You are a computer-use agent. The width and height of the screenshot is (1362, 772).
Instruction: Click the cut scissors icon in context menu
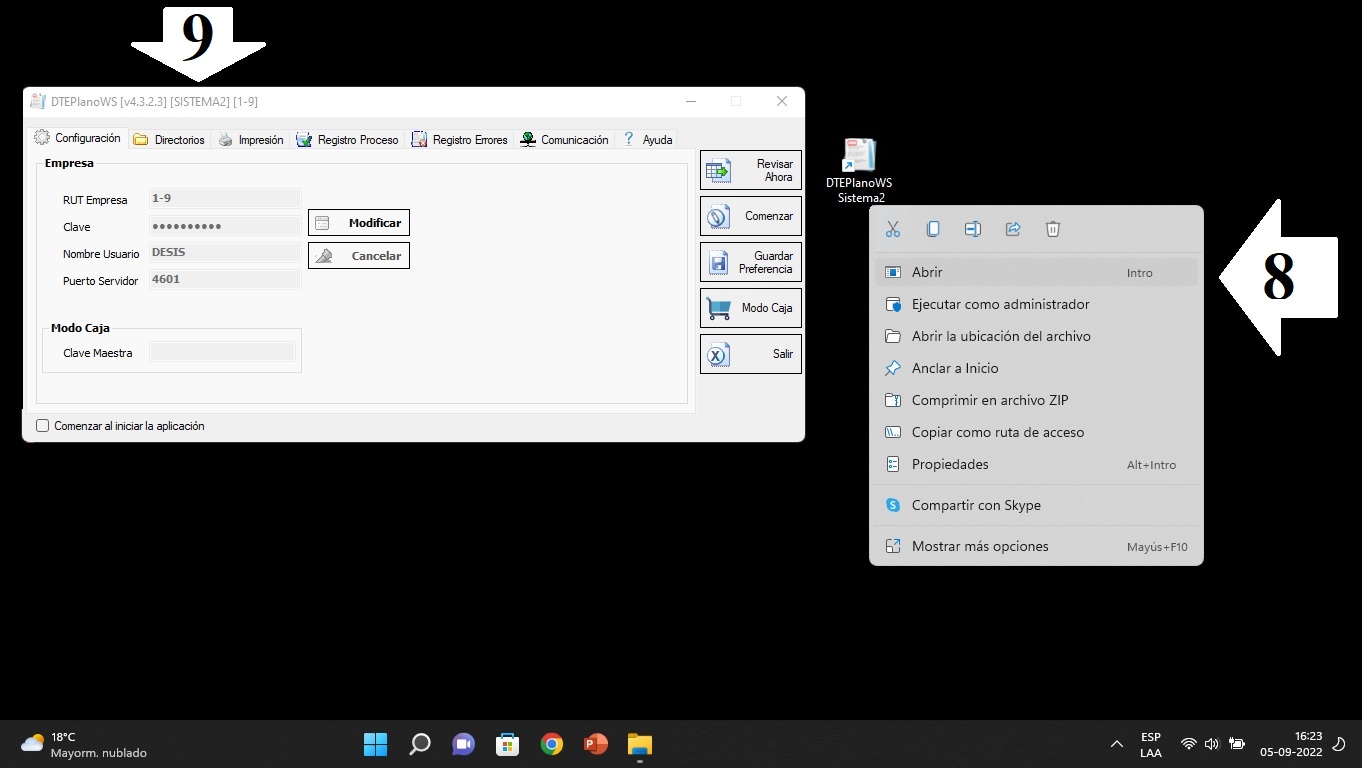pyautogui.click(x=893, y=229)
